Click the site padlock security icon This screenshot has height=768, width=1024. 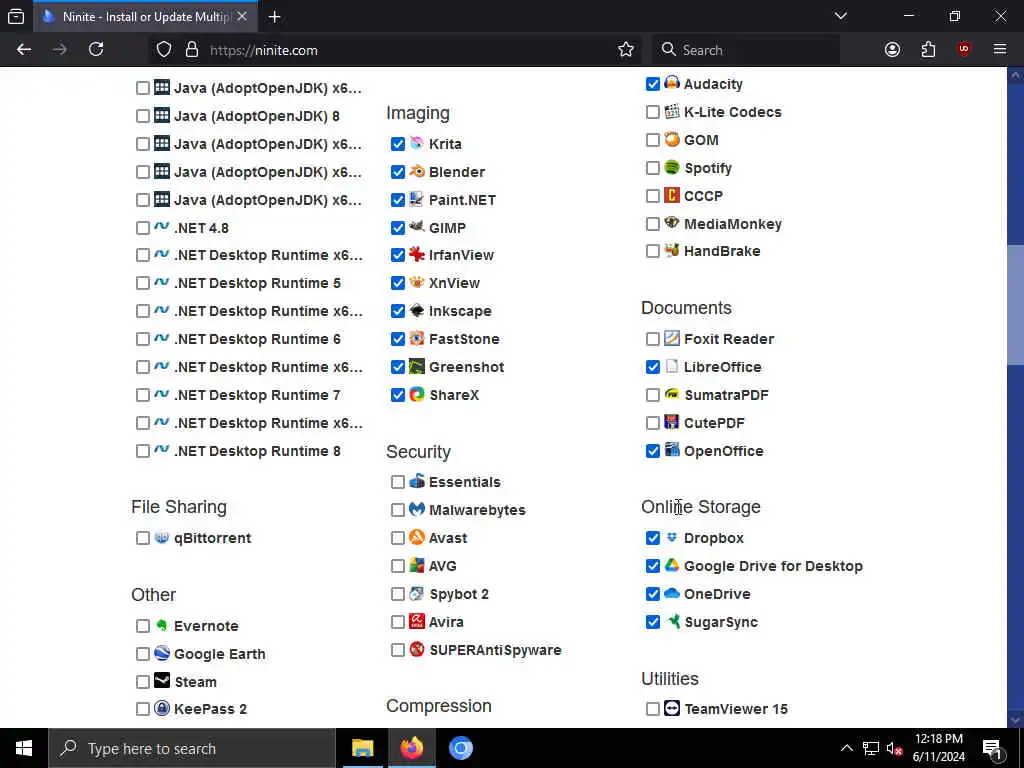tap(191, 50)
